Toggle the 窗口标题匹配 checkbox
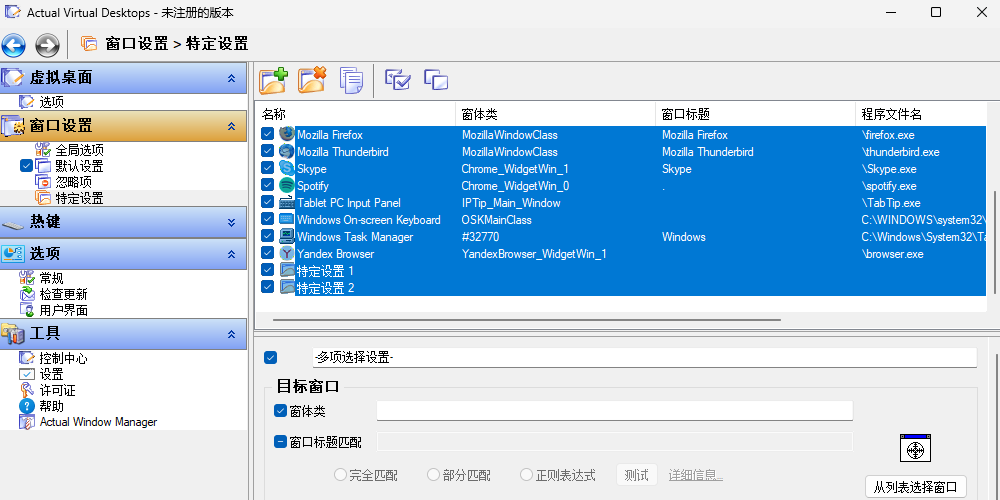Viewport: 1000px width, 500px height. pos(280,441)
